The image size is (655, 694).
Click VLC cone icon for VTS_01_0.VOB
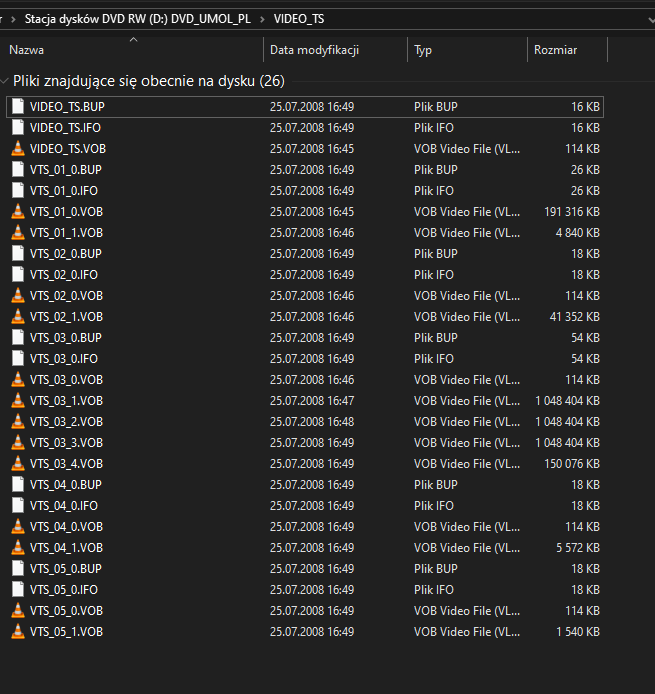click(x=18, y=212)
